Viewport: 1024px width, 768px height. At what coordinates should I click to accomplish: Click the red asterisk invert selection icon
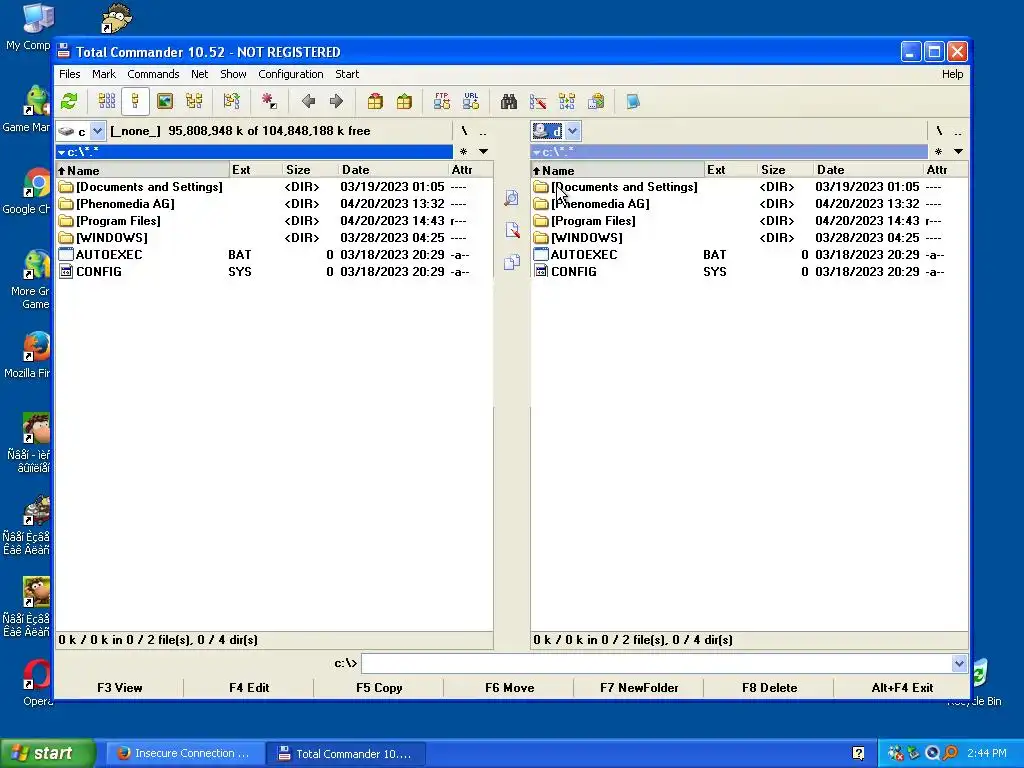[x=268, y=101]
